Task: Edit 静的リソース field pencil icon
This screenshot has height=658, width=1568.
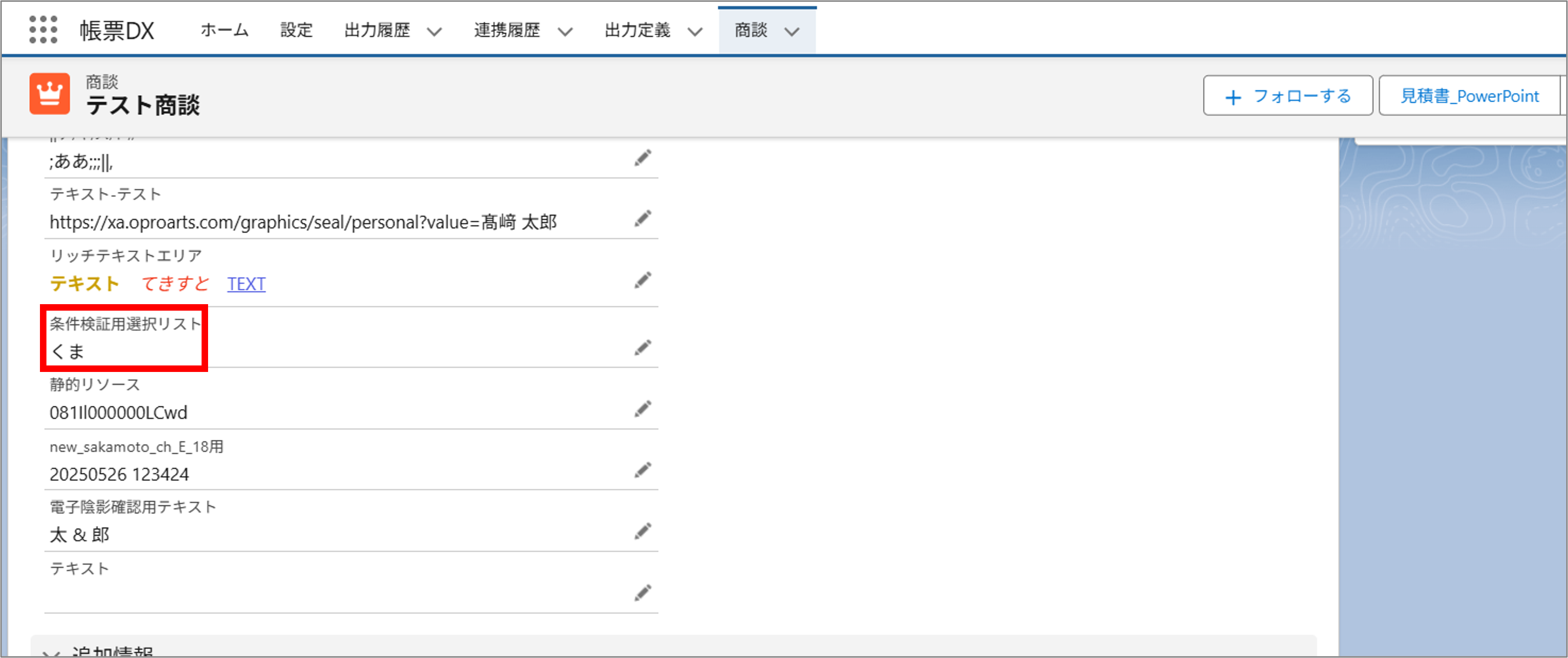Action: (x=642, y=409)
